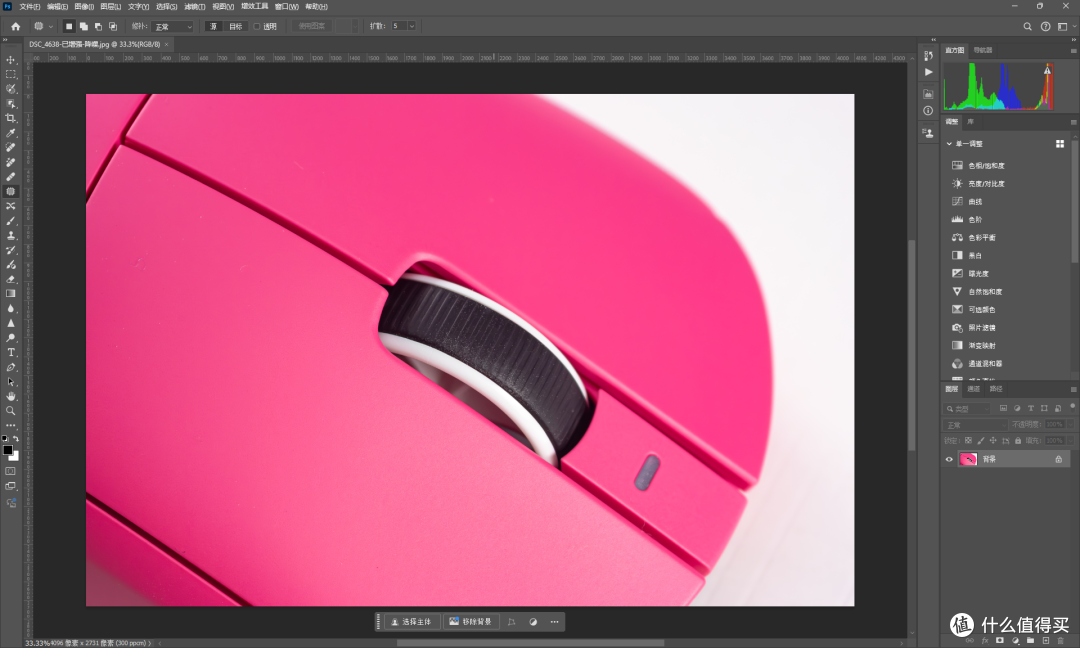The height and width of the screenshot is (648, 1080).
Task: Click the 背景 layer thumbnail
Action: coord(968,459)
